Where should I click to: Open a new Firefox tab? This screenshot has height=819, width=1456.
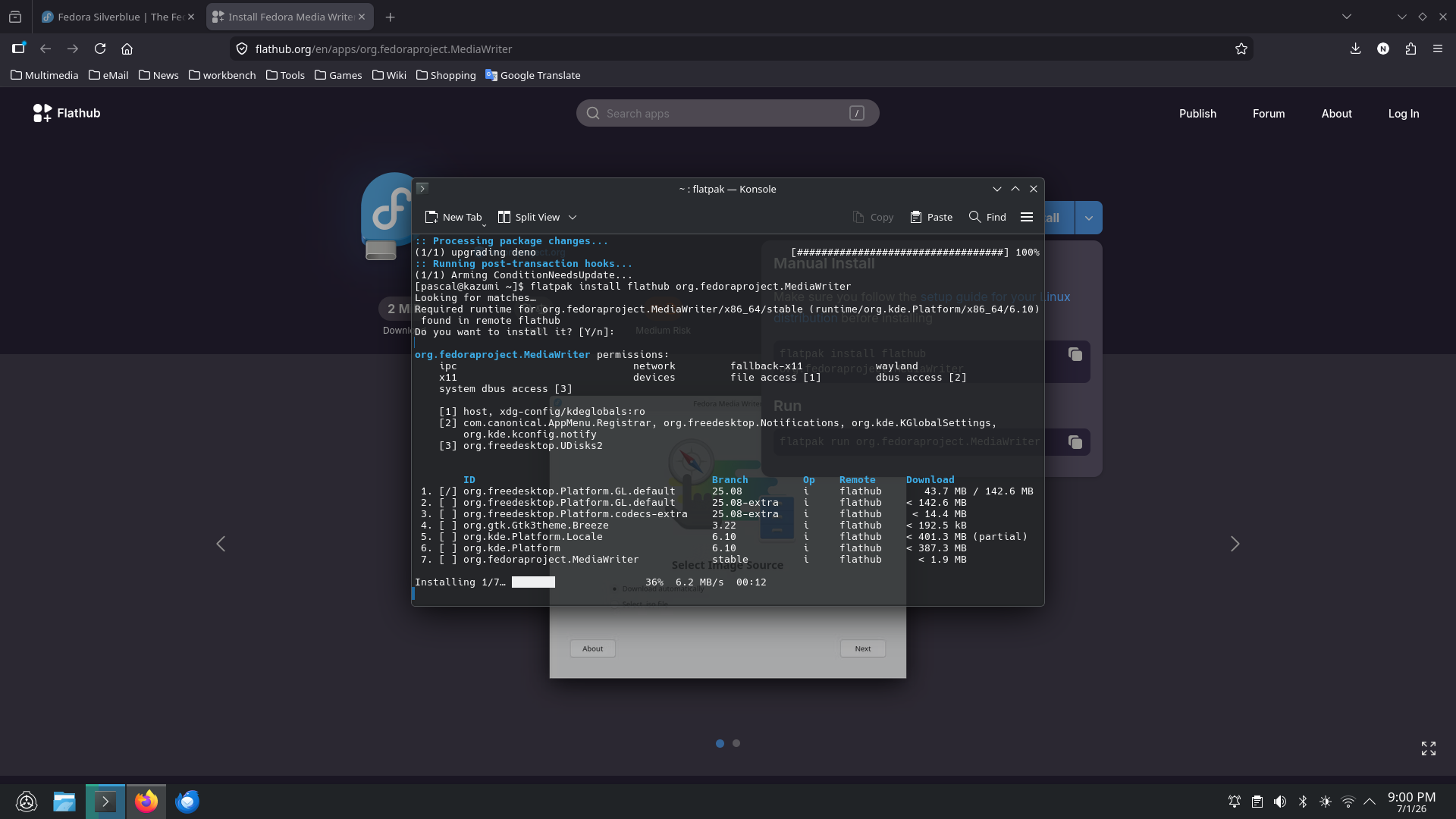pyautogui.click(x=390, y=17)
